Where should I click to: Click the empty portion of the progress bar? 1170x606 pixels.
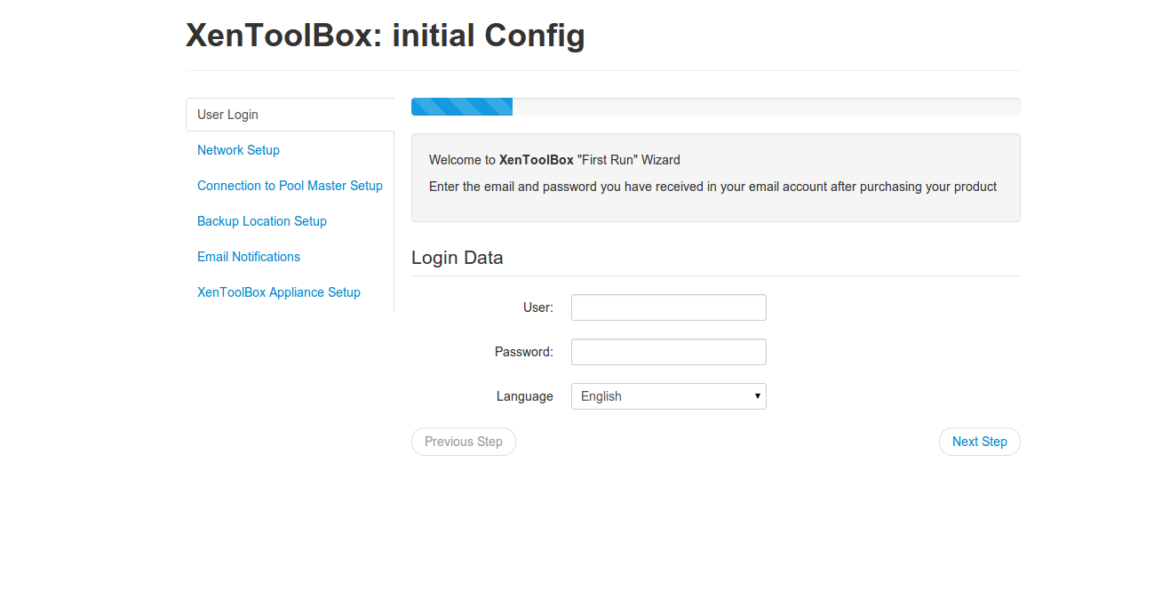point(766,107)
